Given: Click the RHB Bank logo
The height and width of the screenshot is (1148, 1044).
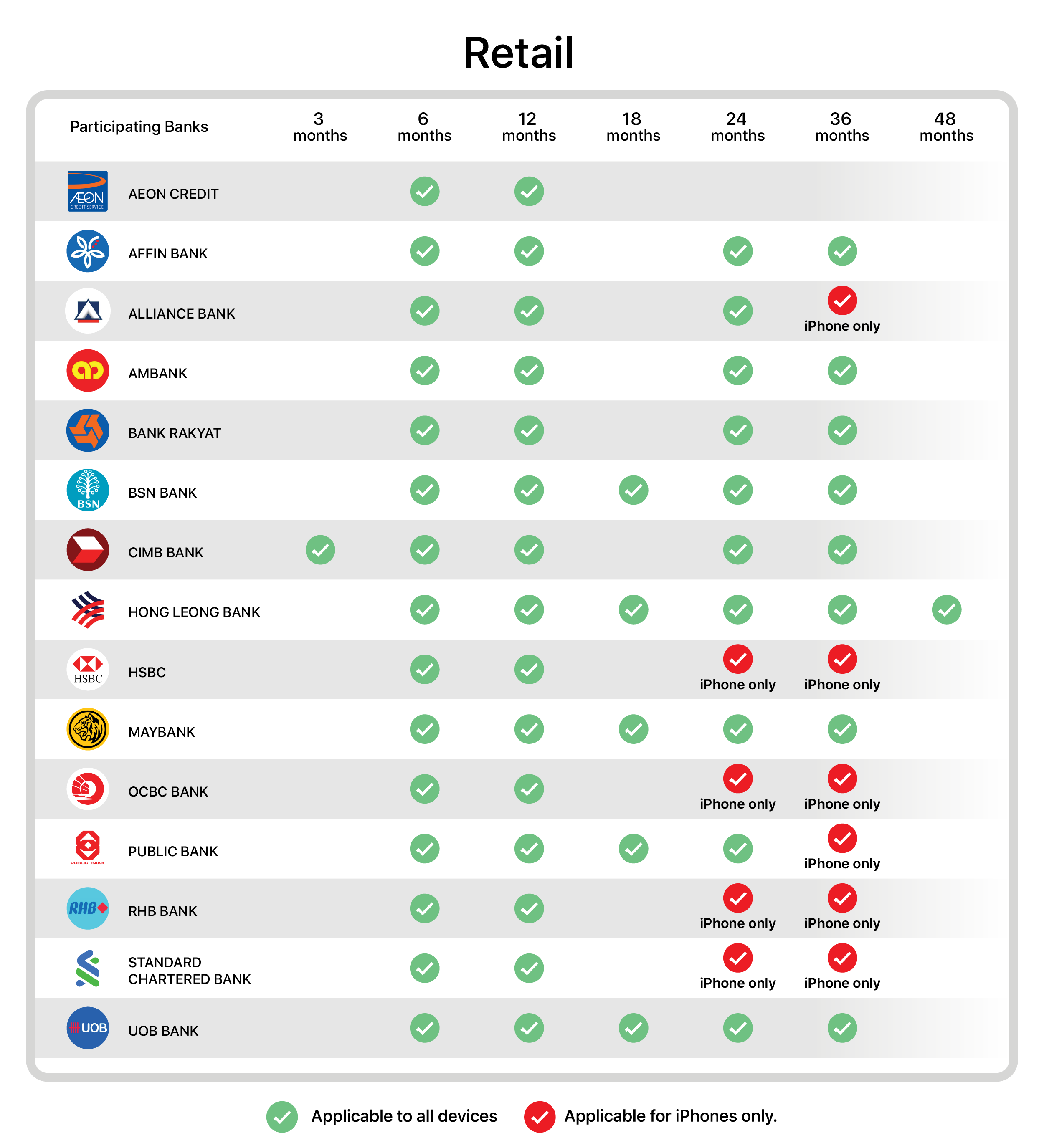Looking at the screenshot, I should point(88,909).
